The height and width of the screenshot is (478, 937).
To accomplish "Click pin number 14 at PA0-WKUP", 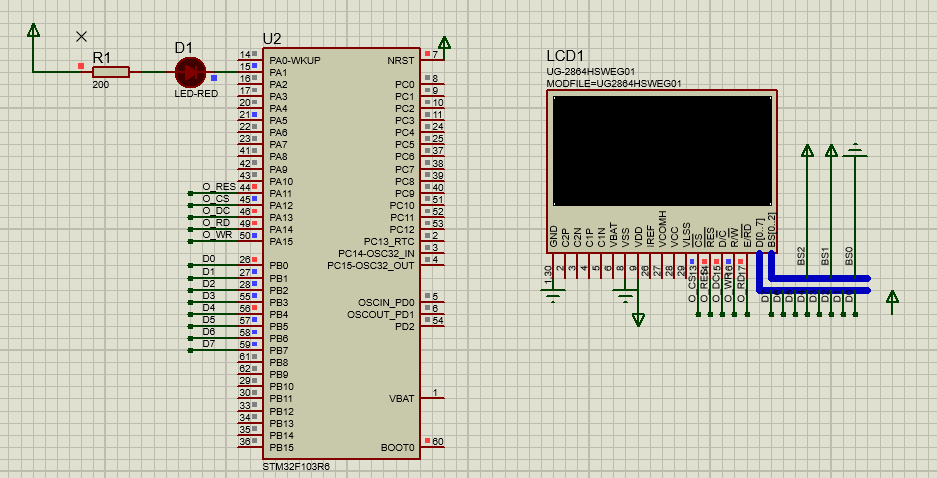I will point(245,55).
